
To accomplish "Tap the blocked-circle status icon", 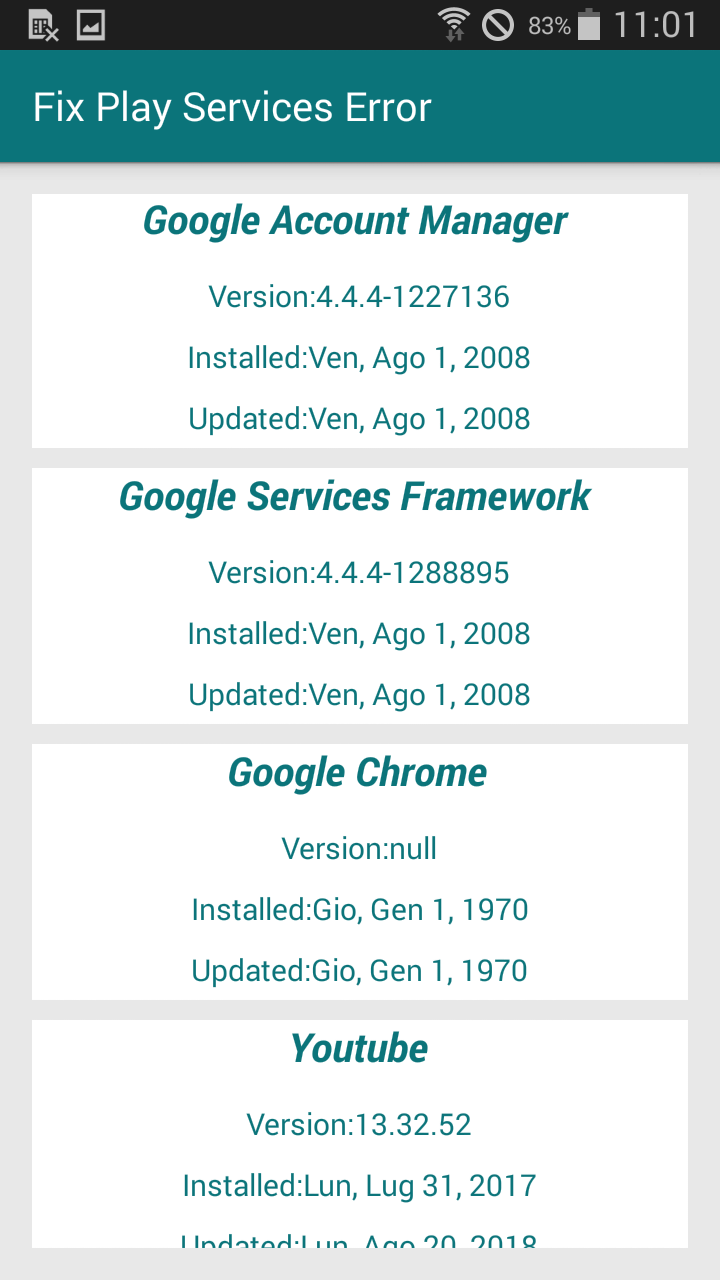I will coord(498,24).
